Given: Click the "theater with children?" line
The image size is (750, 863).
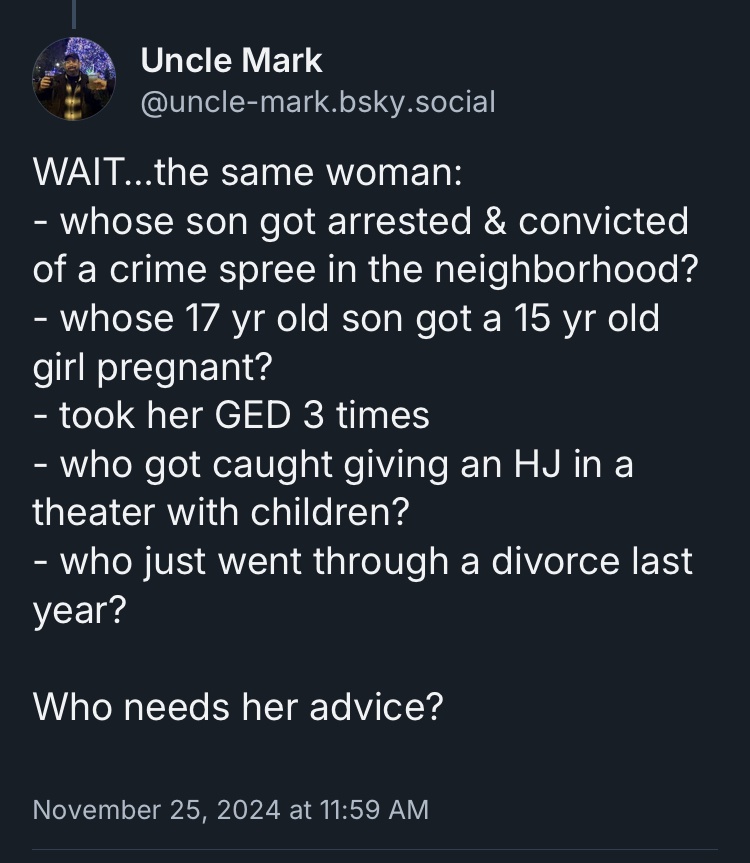Looking at the screenshot, I should click(x=221, y=512).
